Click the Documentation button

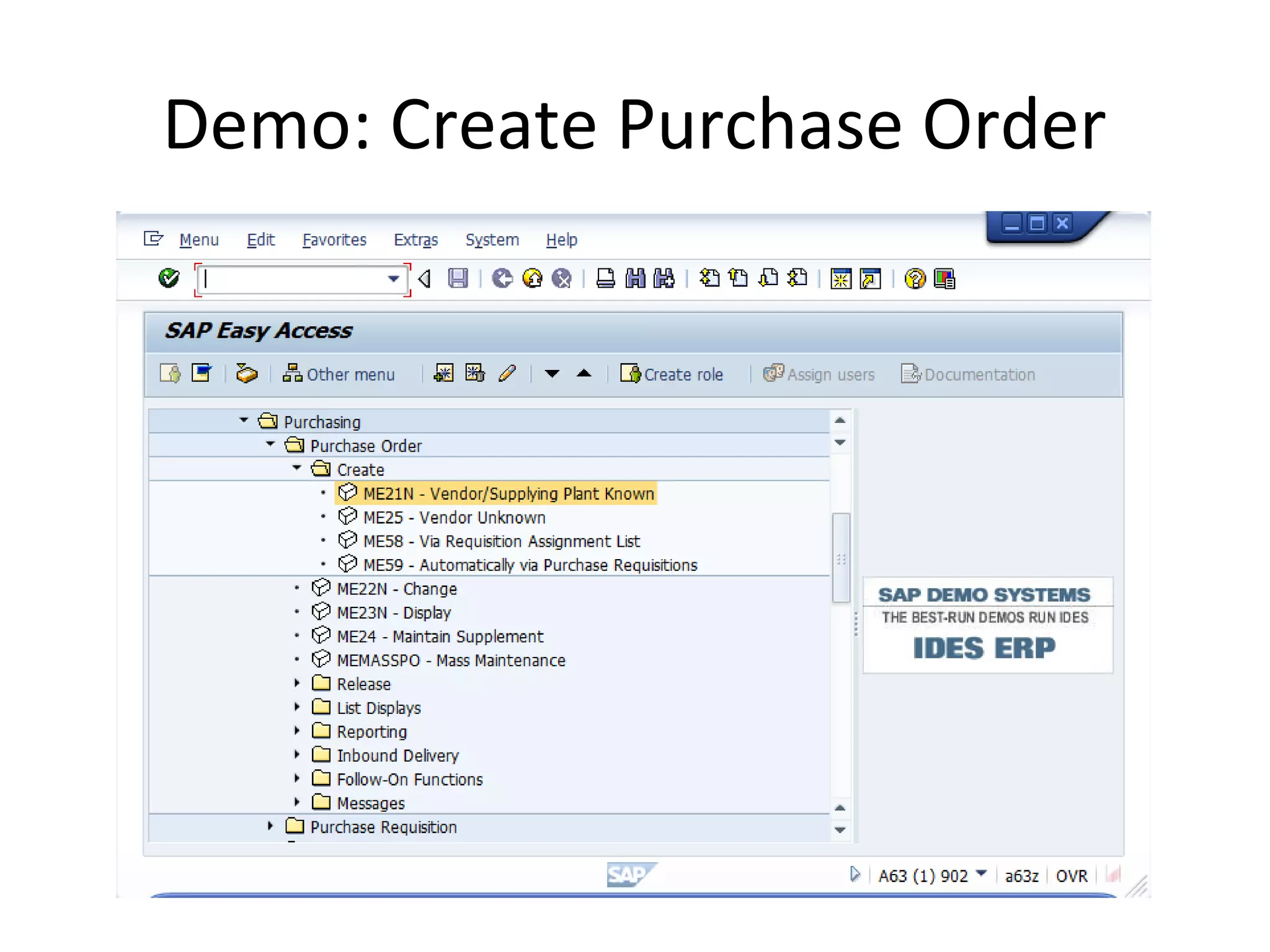(x=968, y=374)
